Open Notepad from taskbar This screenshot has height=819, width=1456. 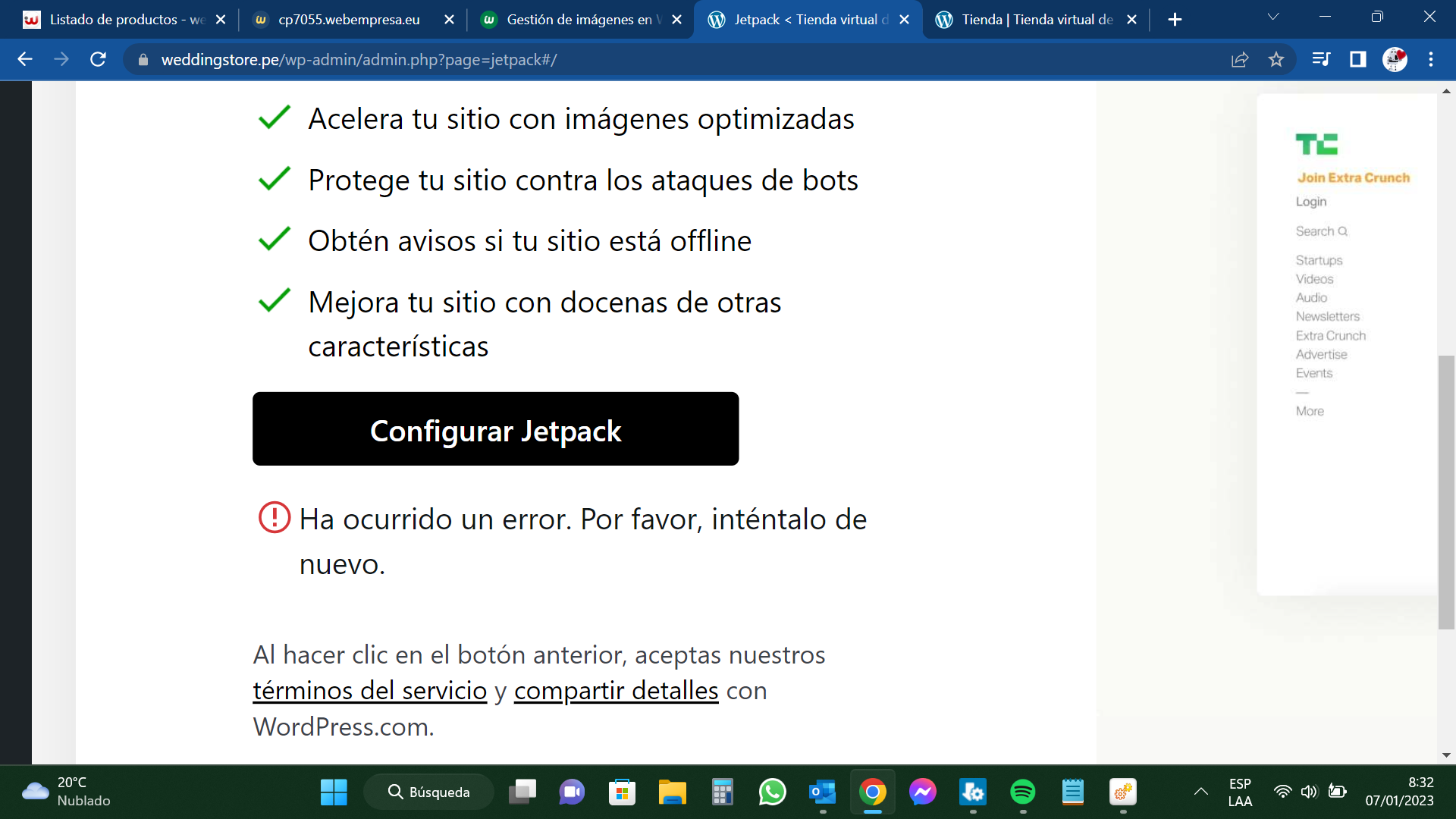1072,792
